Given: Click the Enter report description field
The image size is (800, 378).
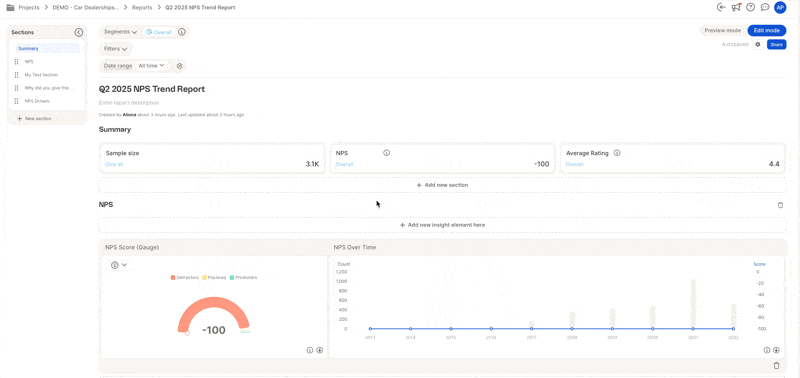Looking at the screenshot, I should point(129,103).
